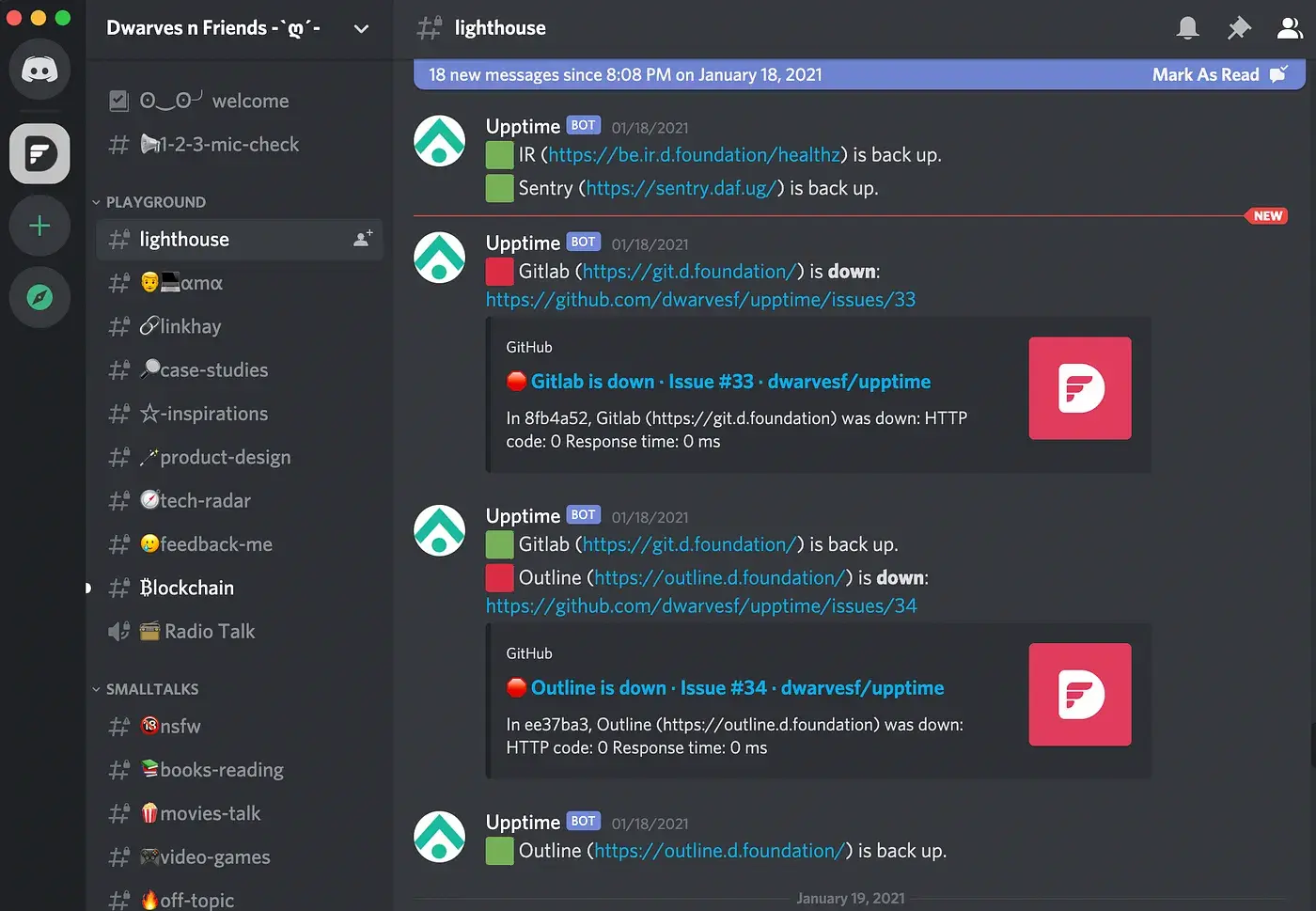Screen dimensions: 1316x911
Task: Open git.d.foundation link in back up message
Action: point(690,544)
